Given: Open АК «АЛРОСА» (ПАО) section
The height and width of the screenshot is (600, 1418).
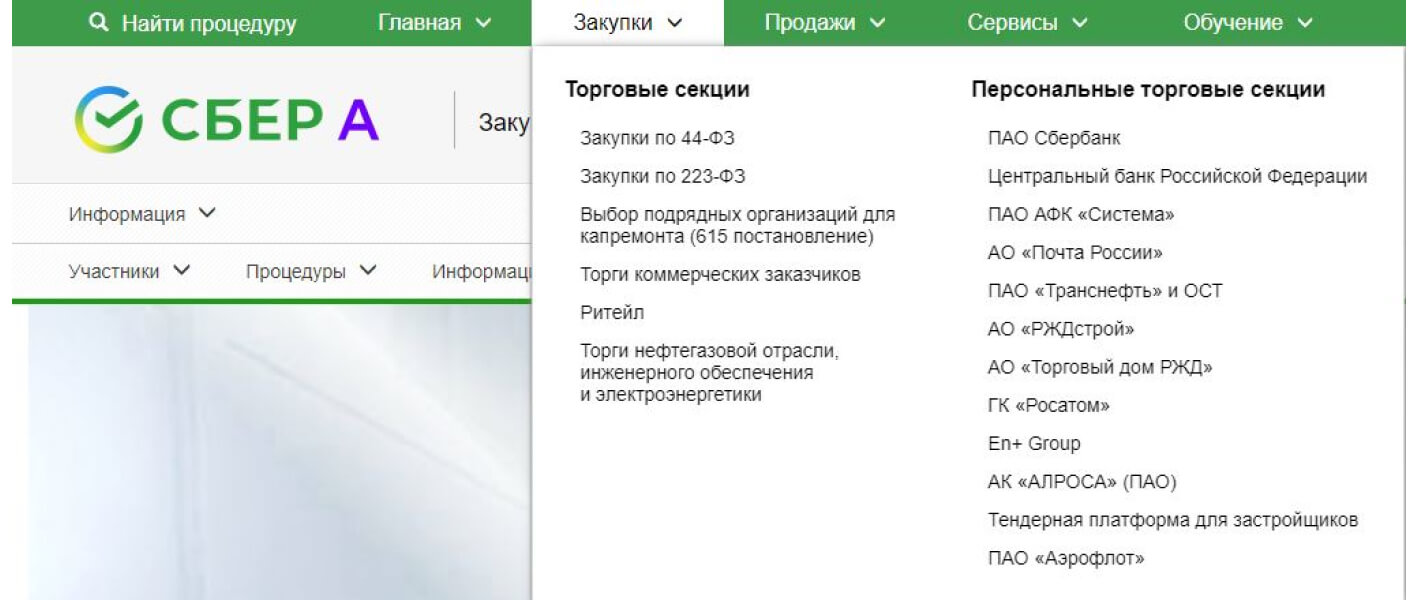Looking at the screenshot, I should (x=1082, y=482).
